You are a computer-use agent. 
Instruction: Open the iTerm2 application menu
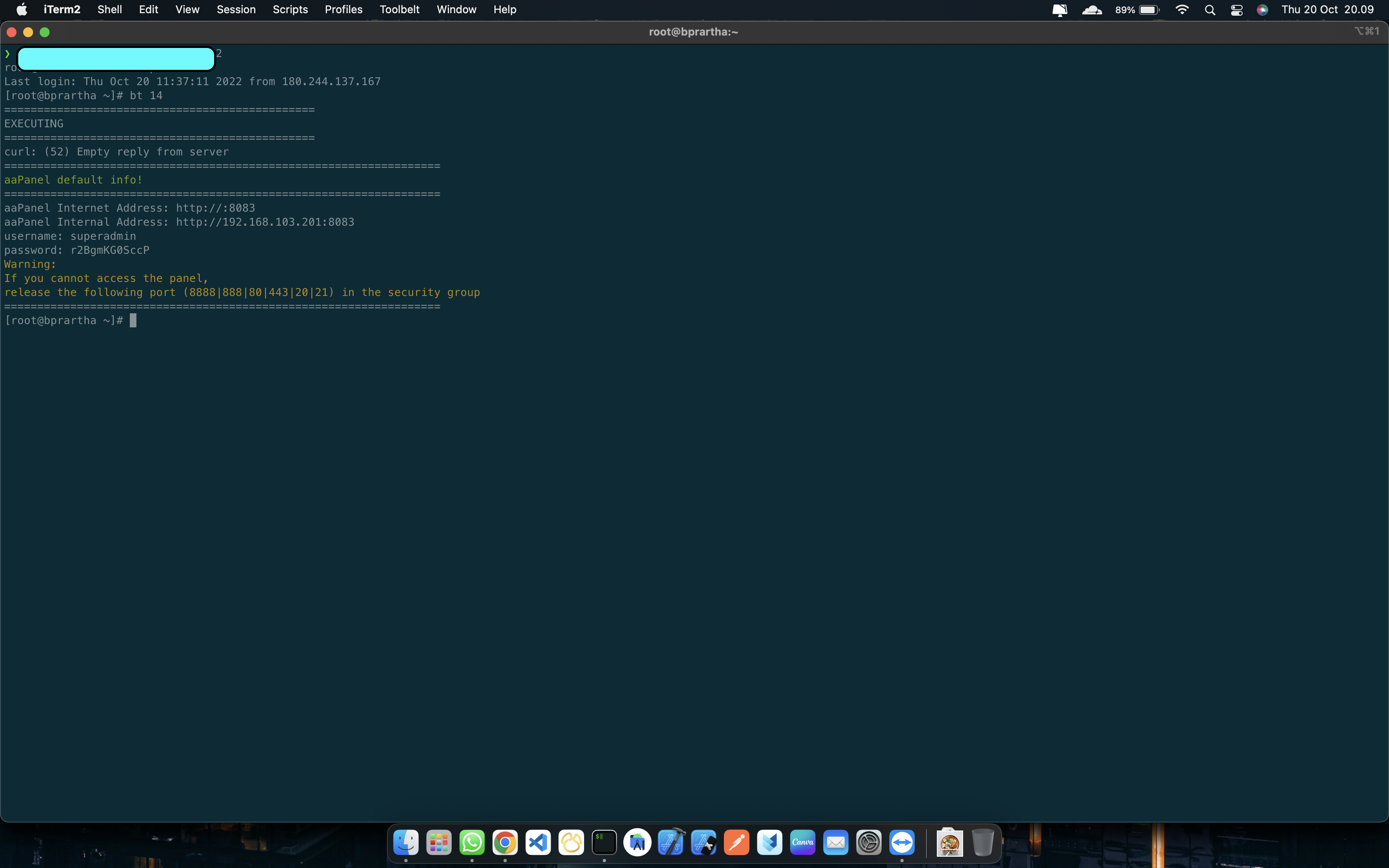tap(62, 9)
